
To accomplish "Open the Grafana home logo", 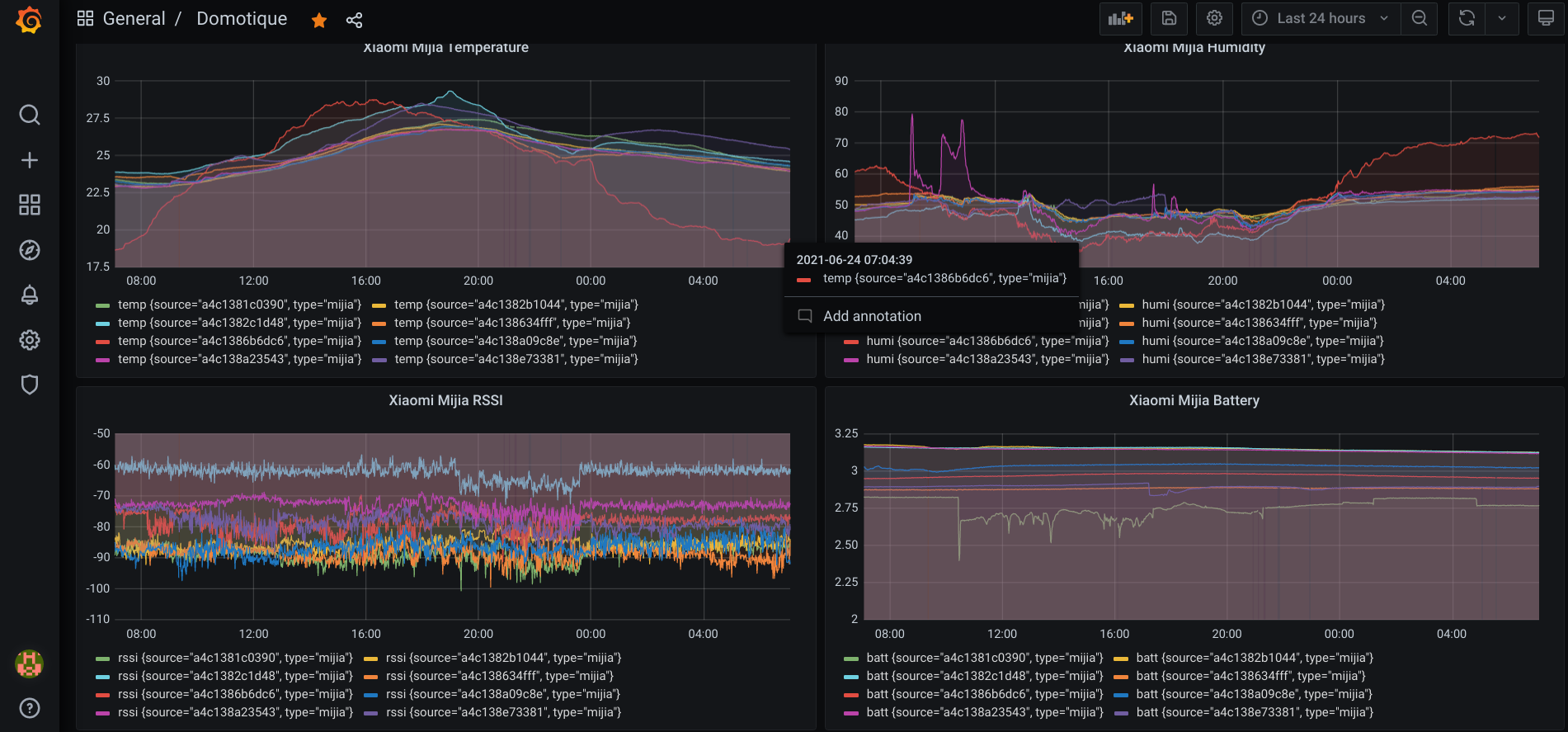I will (29, 20).
